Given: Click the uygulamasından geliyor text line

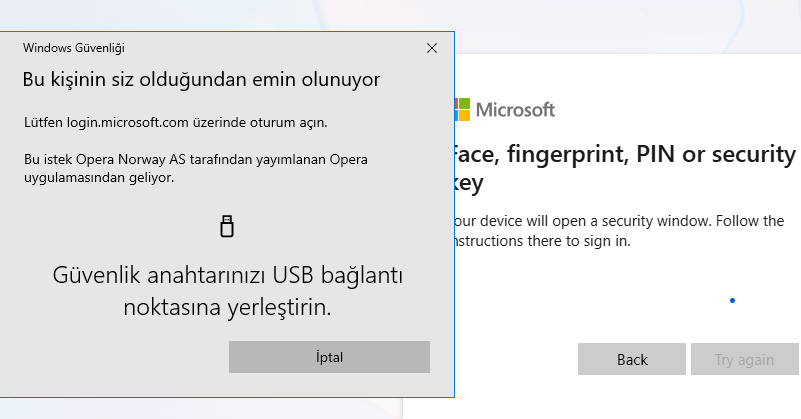Looking at the screenshot, I should point(99,178).
